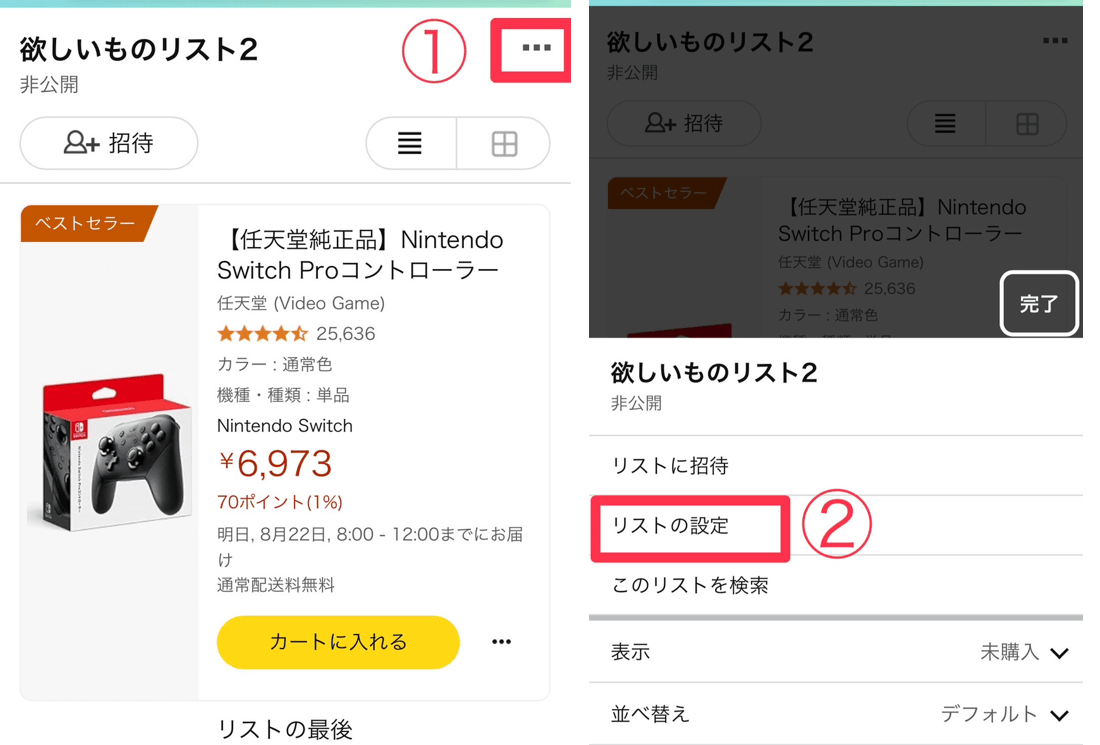Open item options dots beside cart button

502,642
